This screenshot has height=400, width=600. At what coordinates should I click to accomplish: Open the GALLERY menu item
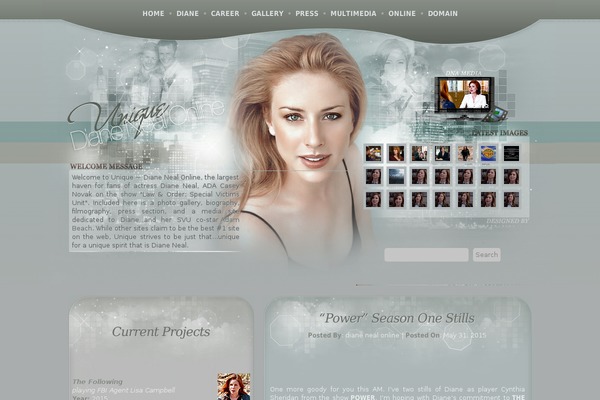267,13
